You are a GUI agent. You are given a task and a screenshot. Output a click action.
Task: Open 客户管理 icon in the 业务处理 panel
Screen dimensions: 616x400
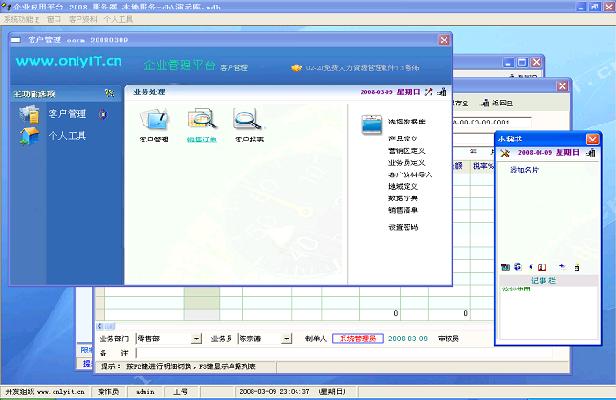153,121
